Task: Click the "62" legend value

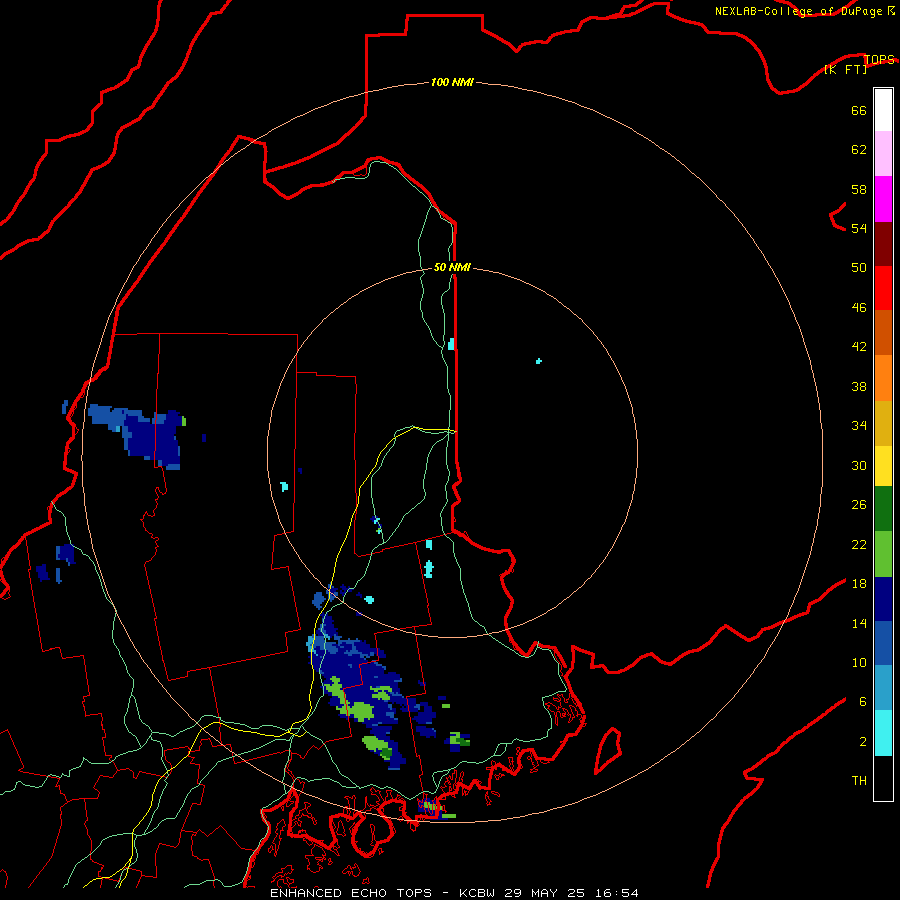Action: coord(859,149)
